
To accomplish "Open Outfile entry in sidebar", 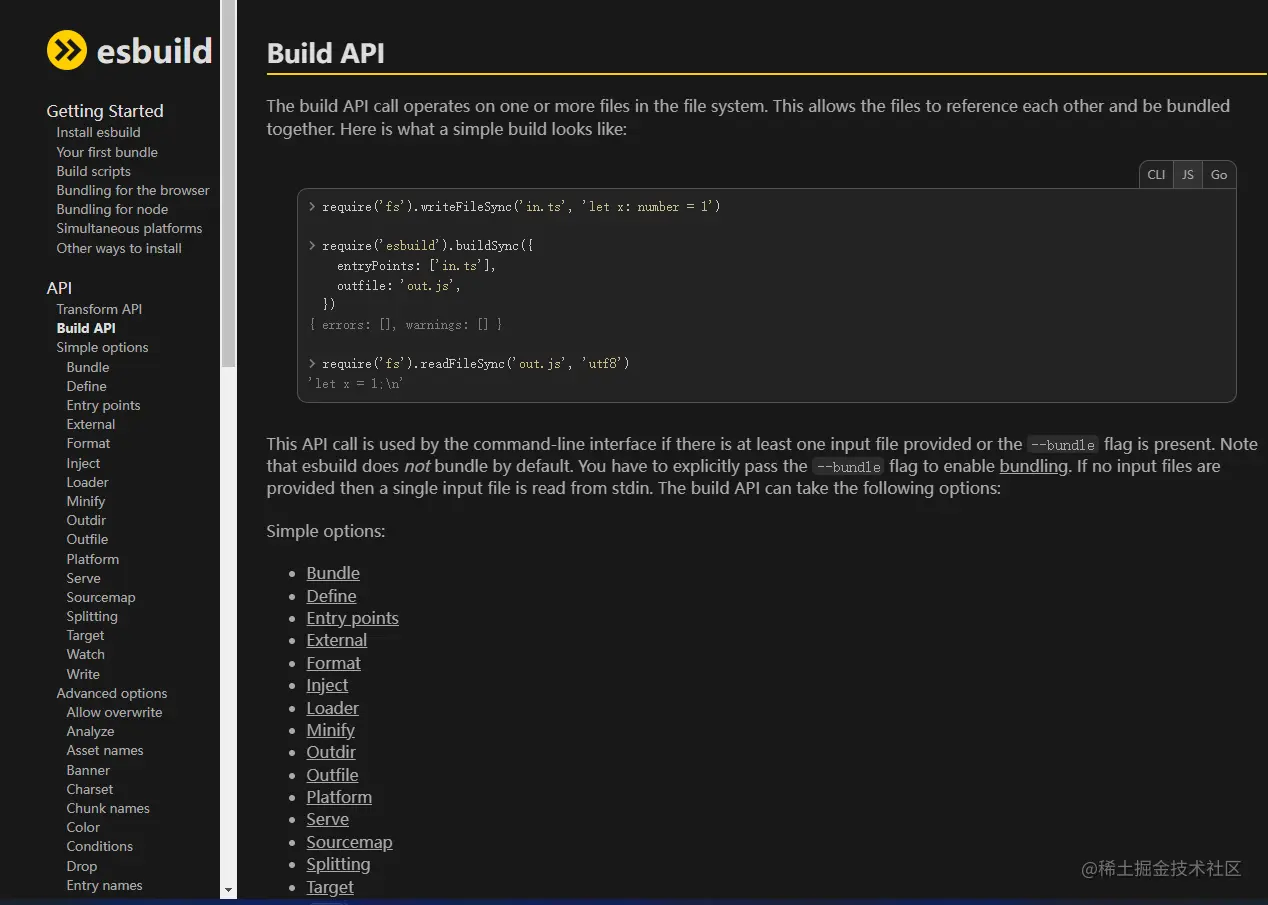I will (87, 539).
